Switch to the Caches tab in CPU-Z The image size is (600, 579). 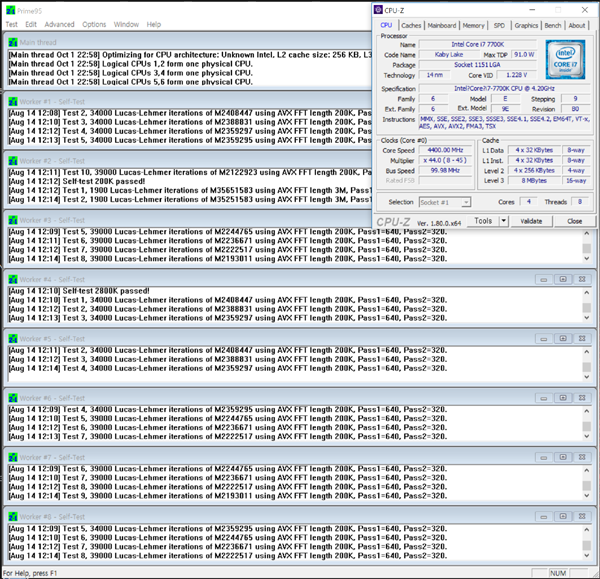point(411,26)
